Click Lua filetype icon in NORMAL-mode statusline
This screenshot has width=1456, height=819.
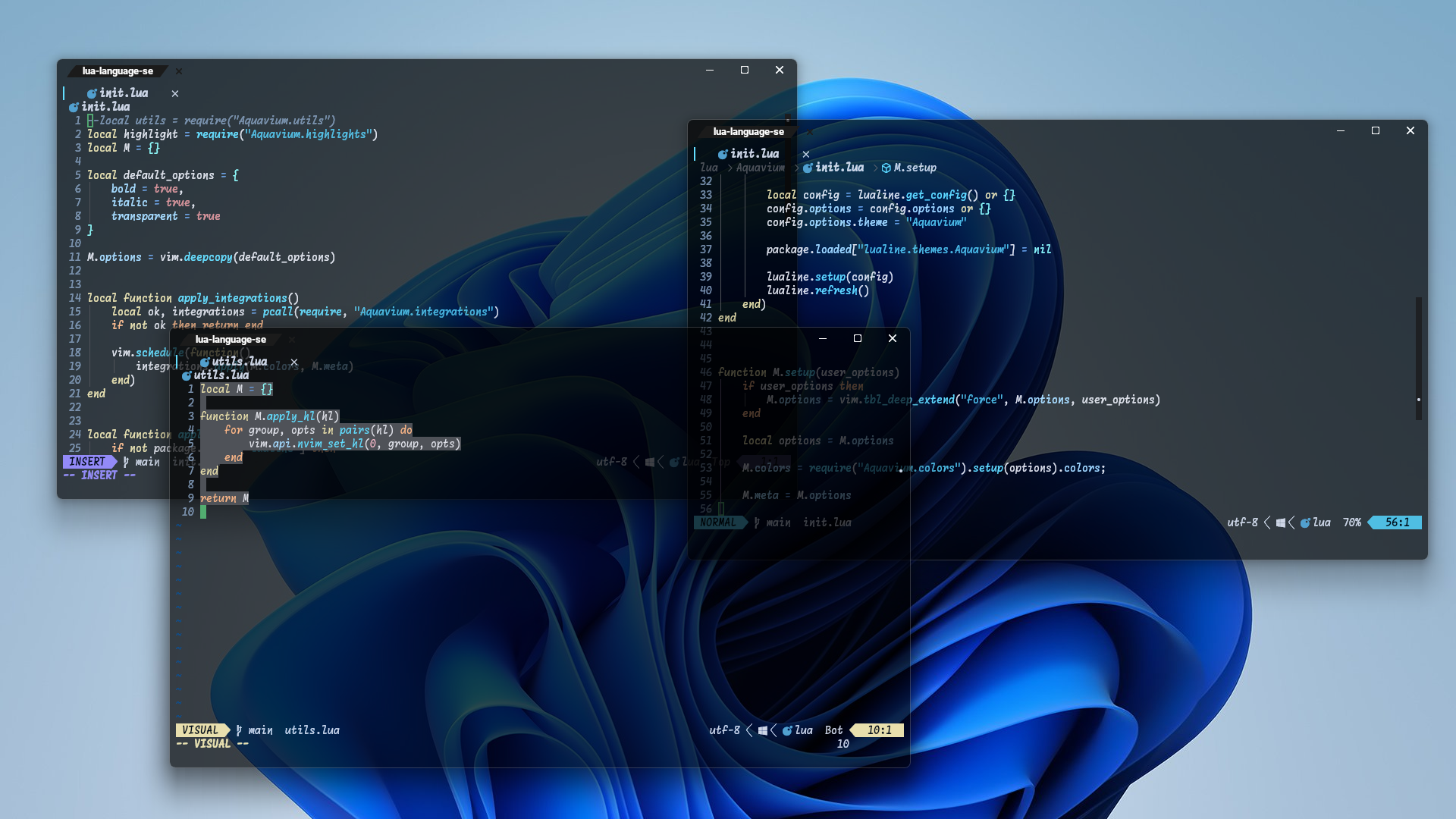click(1305, 523)
